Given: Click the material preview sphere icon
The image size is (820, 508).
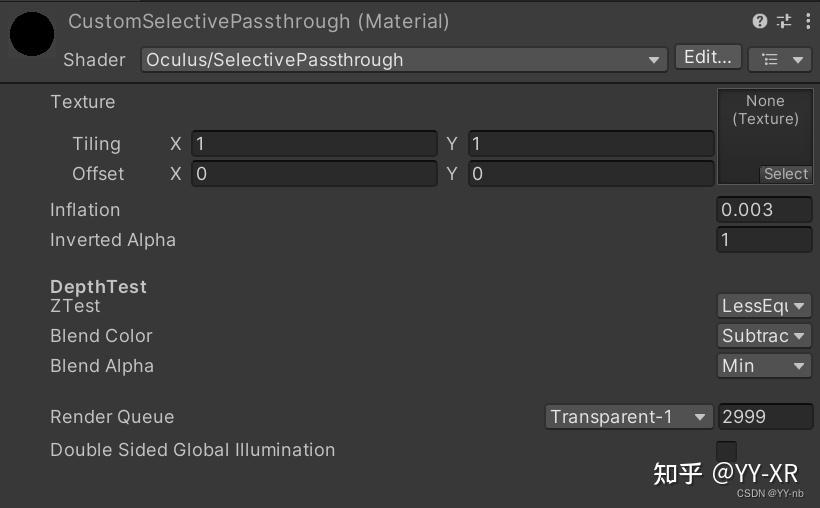Looking at the screenshot, I should pyautogui.click(x=32, y=34).
